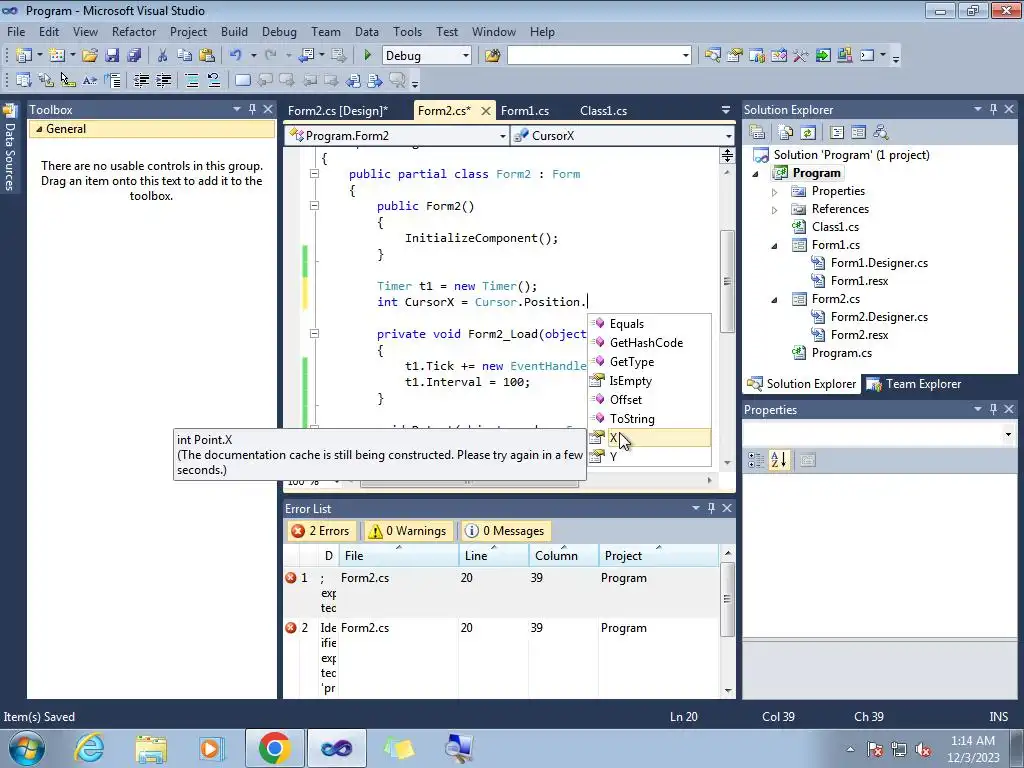The image size is (1024, 768).
Task: Click the Alphabetical sort icon in Properties panel
Action: pyautogui.click(x=778, y=460)
